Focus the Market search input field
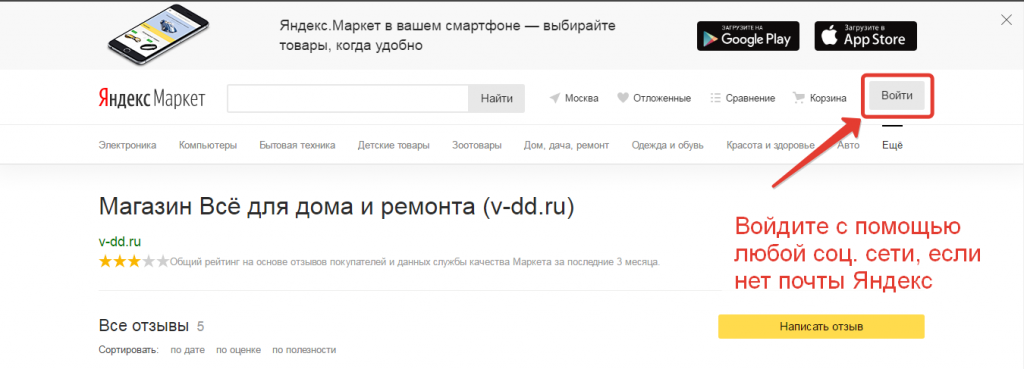 coord(348,99)
